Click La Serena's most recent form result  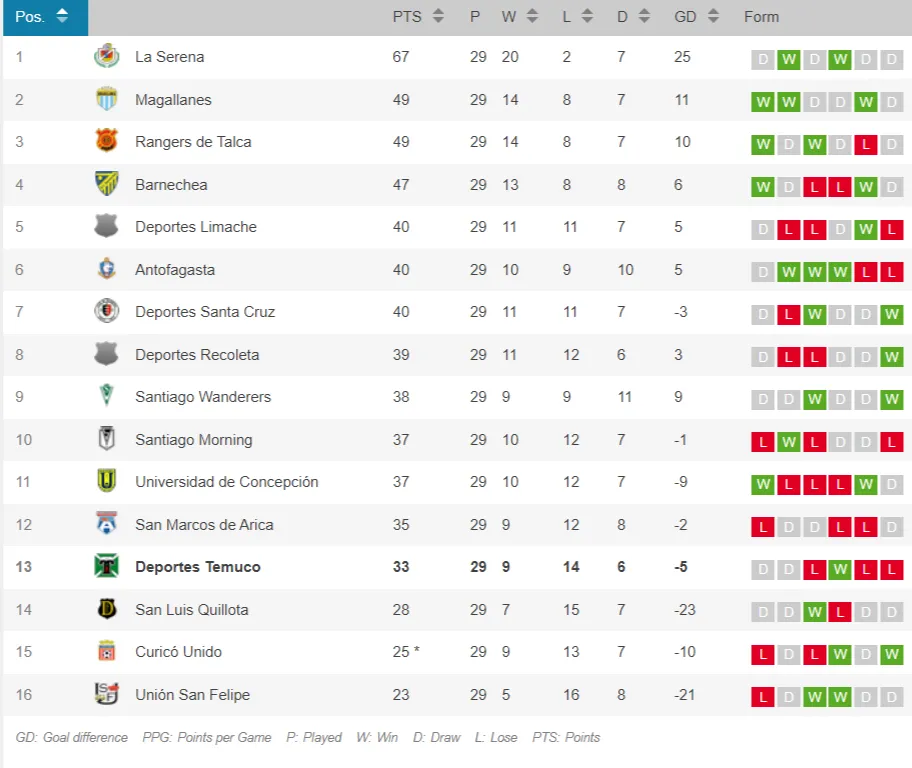coord(892,60)
